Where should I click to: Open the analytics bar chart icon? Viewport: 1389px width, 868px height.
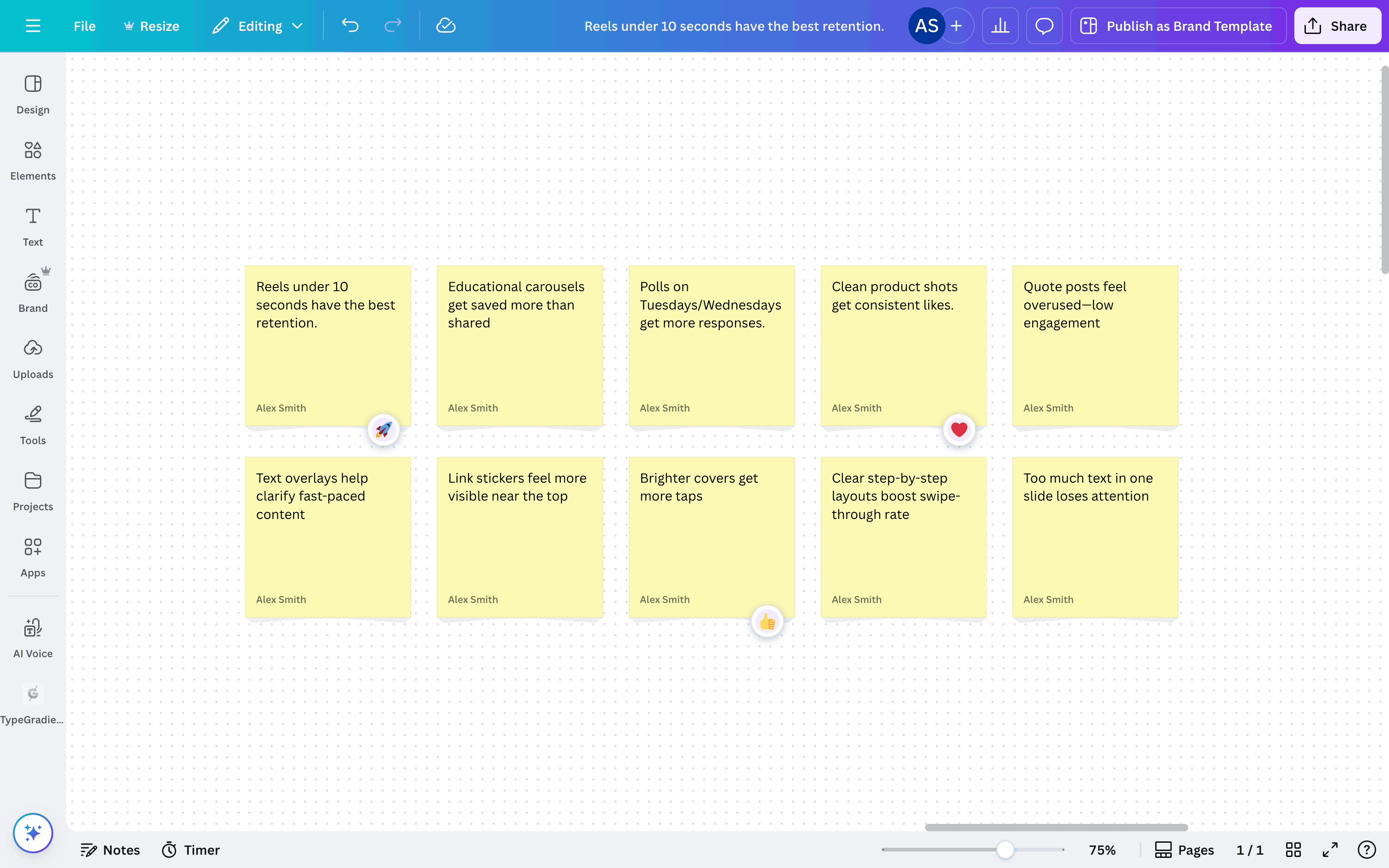1000,26
